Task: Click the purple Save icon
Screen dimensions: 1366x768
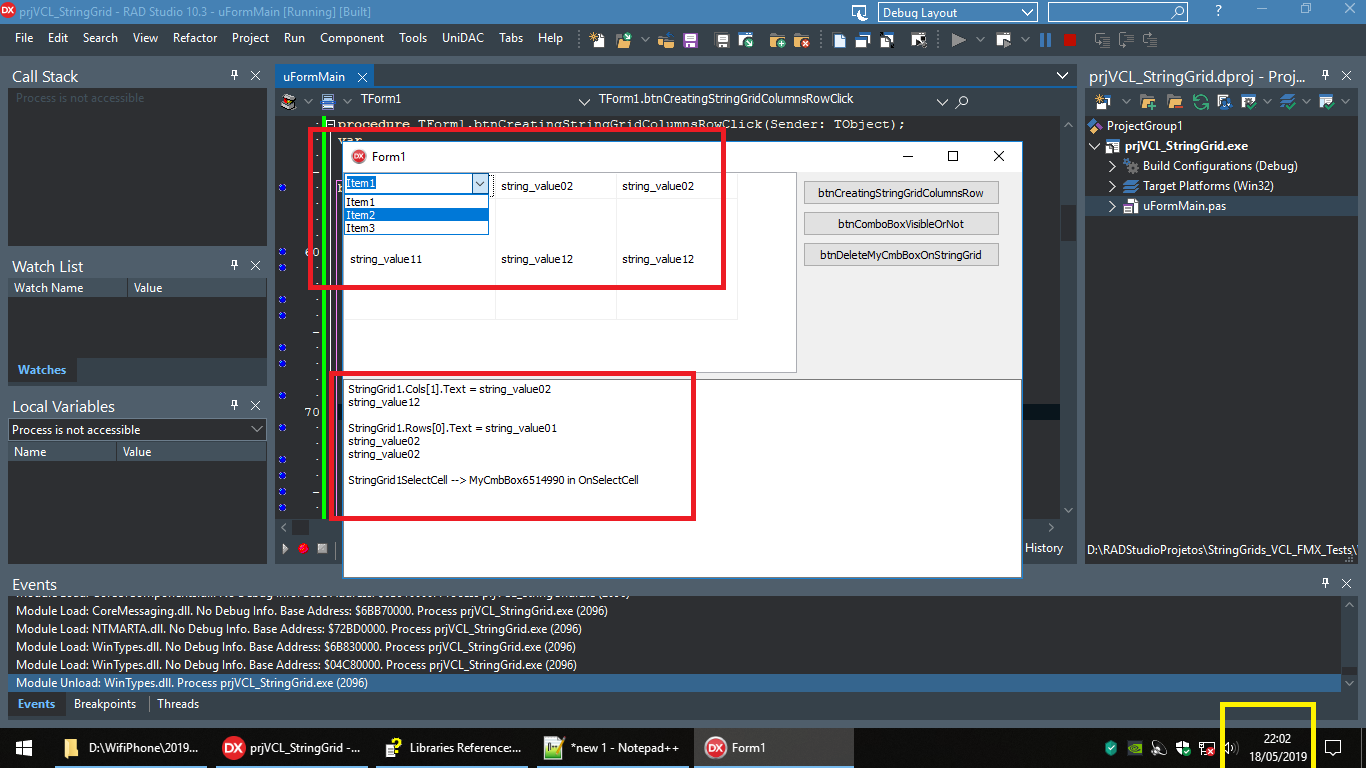Action: (689, 40)
